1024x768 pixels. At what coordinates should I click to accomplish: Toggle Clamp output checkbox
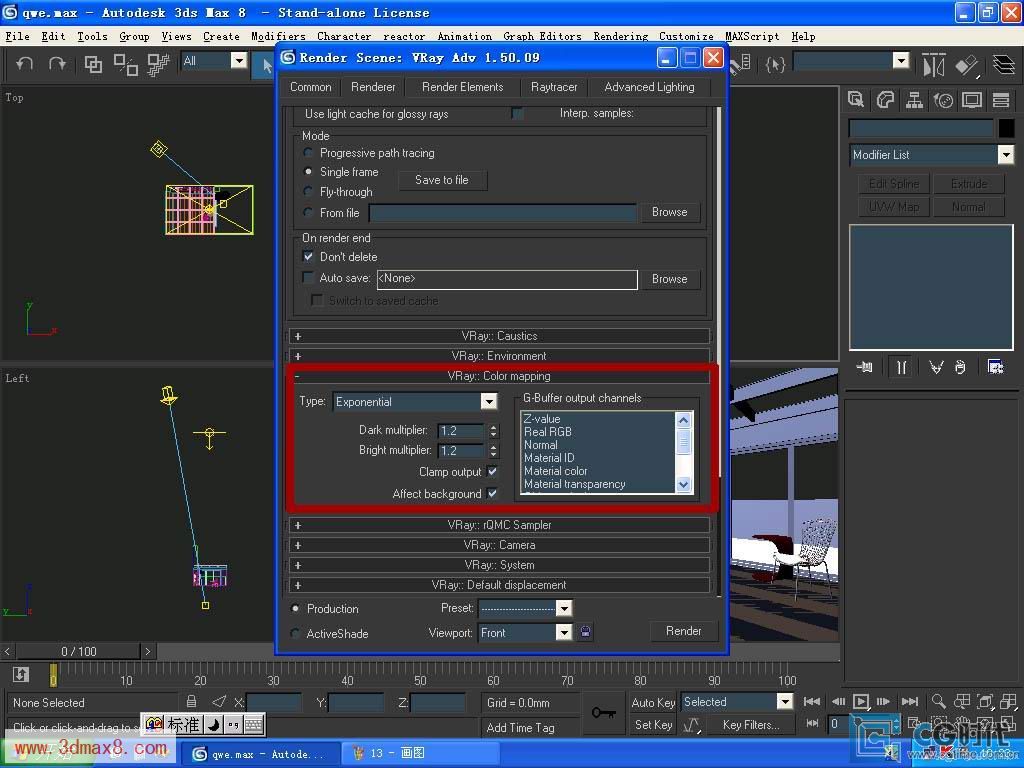(492, 471)
